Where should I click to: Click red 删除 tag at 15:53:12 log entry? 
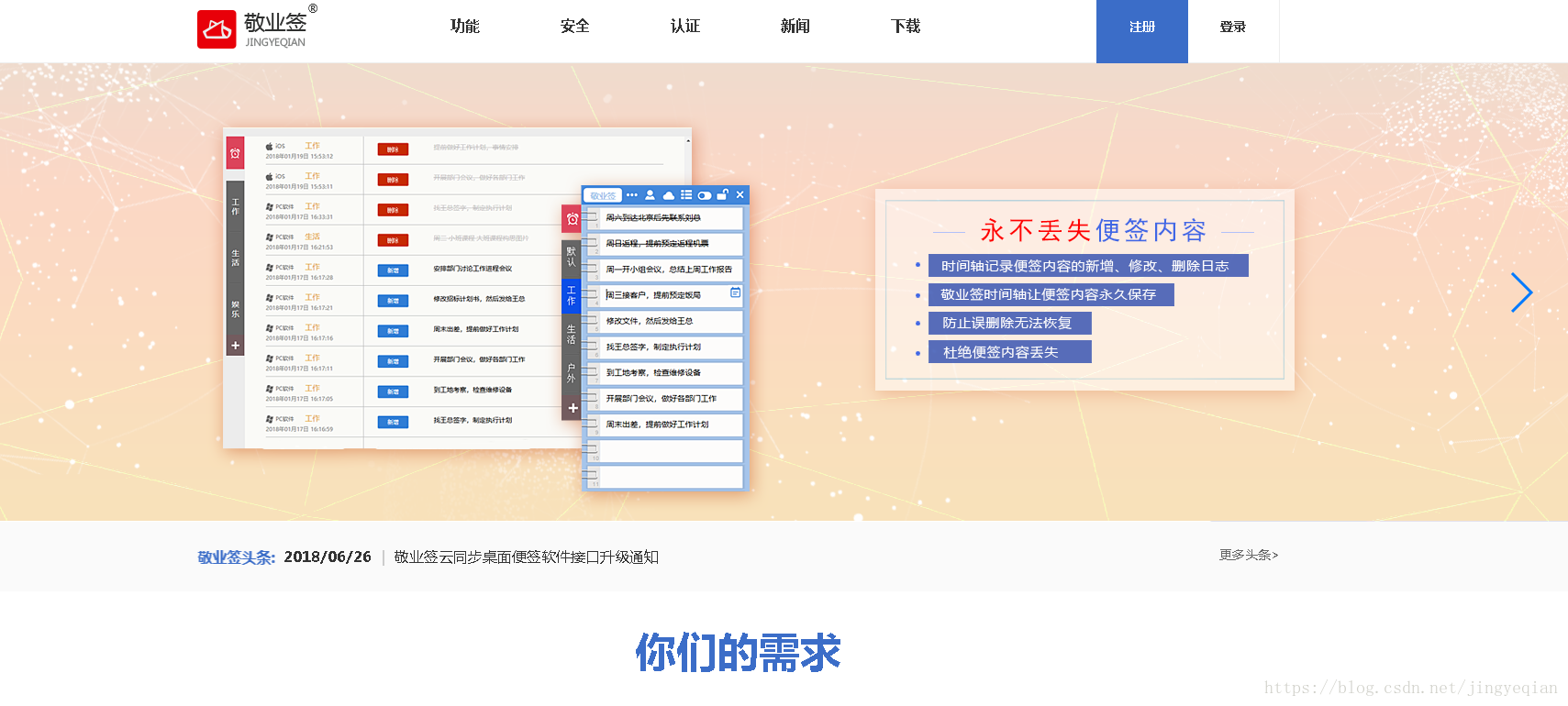point(393,149)
